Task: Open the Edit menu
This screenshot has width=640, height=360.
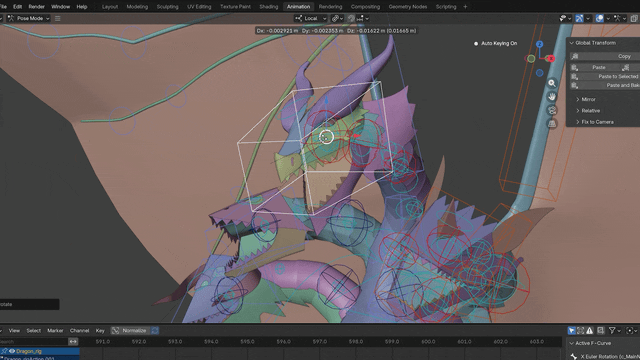Action: 17,7
